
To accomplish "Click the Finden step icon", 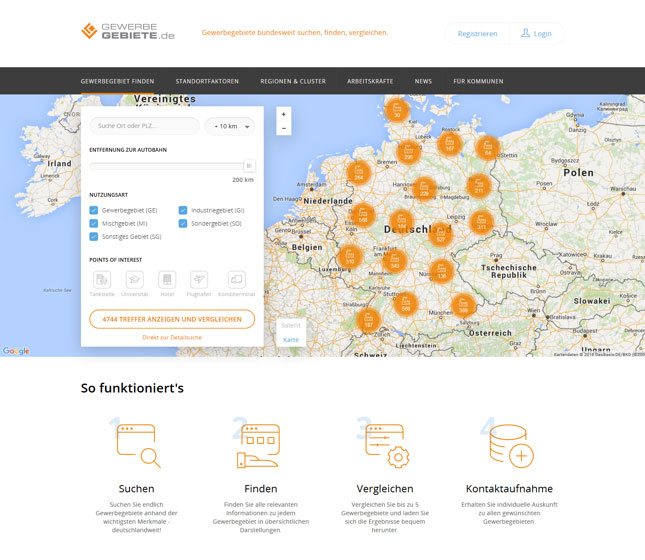I will click(258, 446).
